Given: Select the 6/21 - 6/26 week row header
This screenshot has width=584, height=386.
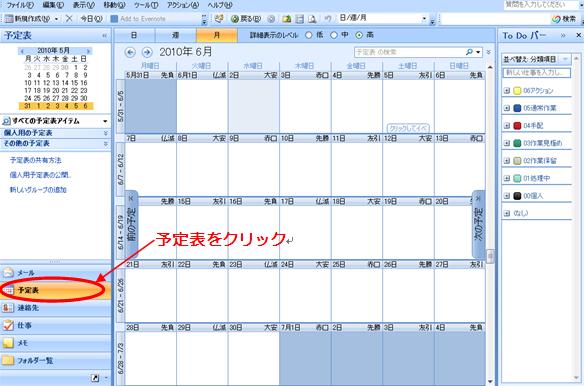Looking at the screenshot, I should coord(120,295).
